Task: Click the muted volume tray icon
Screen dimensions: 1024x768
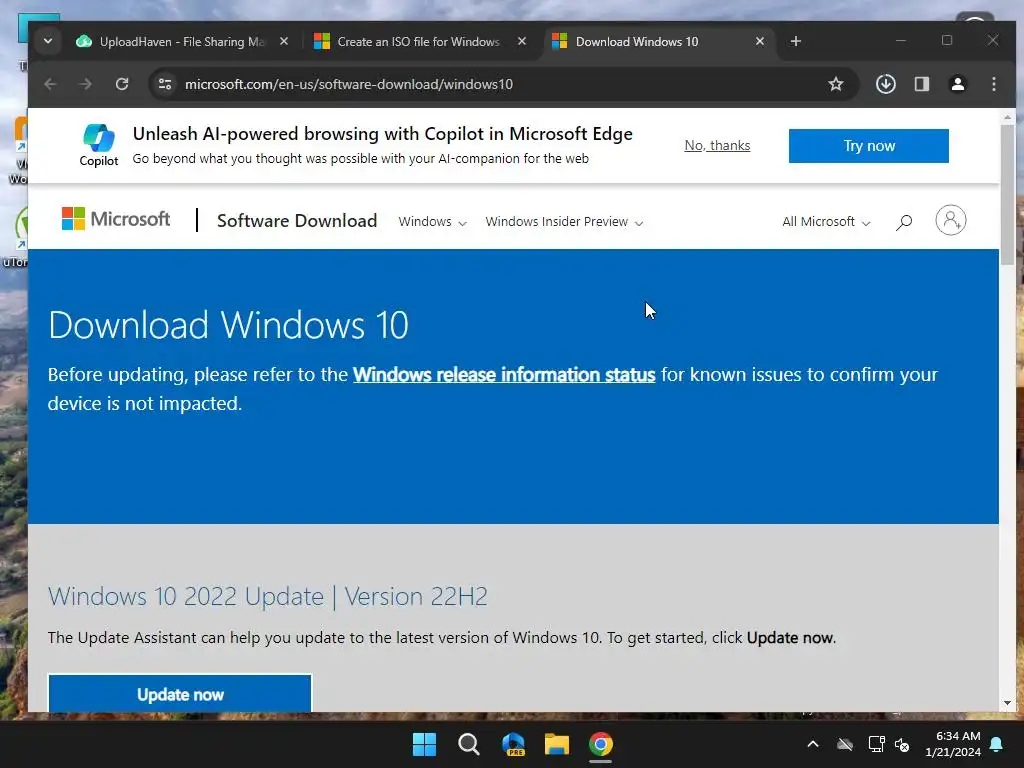Action: pos(903,744)
